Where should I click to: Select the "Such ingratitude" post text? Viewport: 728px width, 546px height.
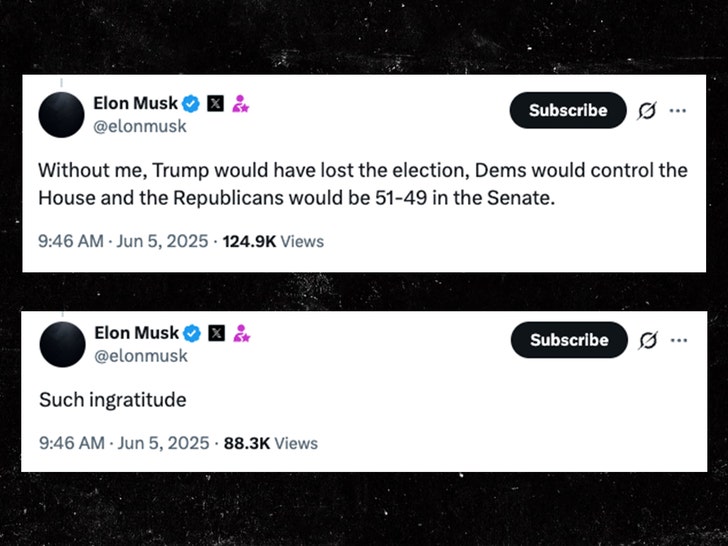112,400
